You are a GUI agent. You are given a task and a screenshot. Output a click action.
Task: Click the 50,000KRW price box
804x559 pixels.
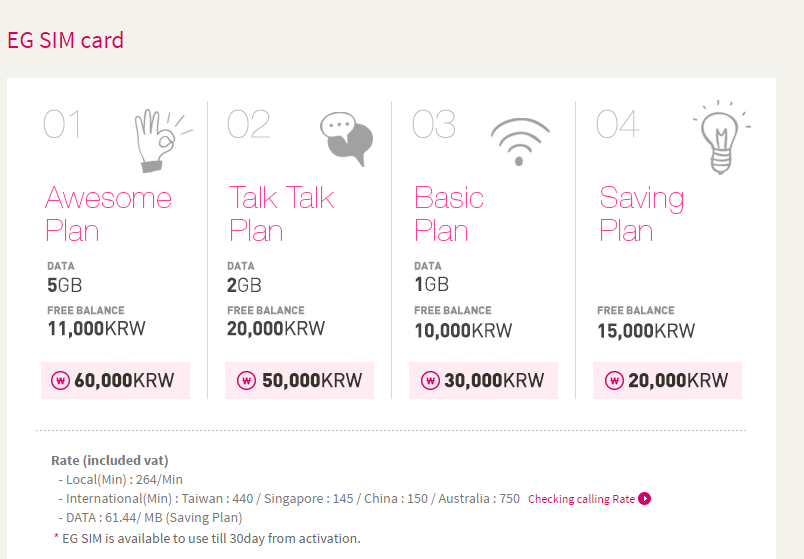tap(299, 380)
